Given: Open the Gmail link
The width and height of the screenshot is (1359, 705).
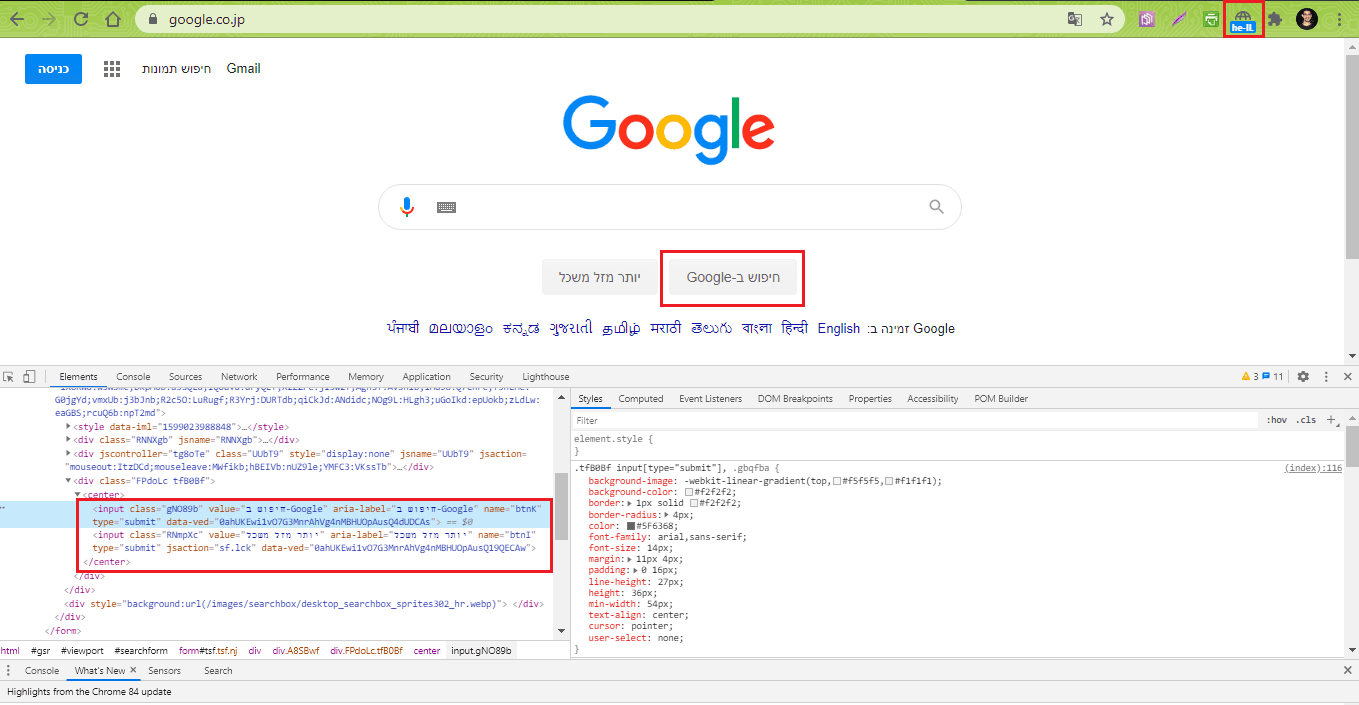Looking at the screenshot, I should [x=243, y=68].
